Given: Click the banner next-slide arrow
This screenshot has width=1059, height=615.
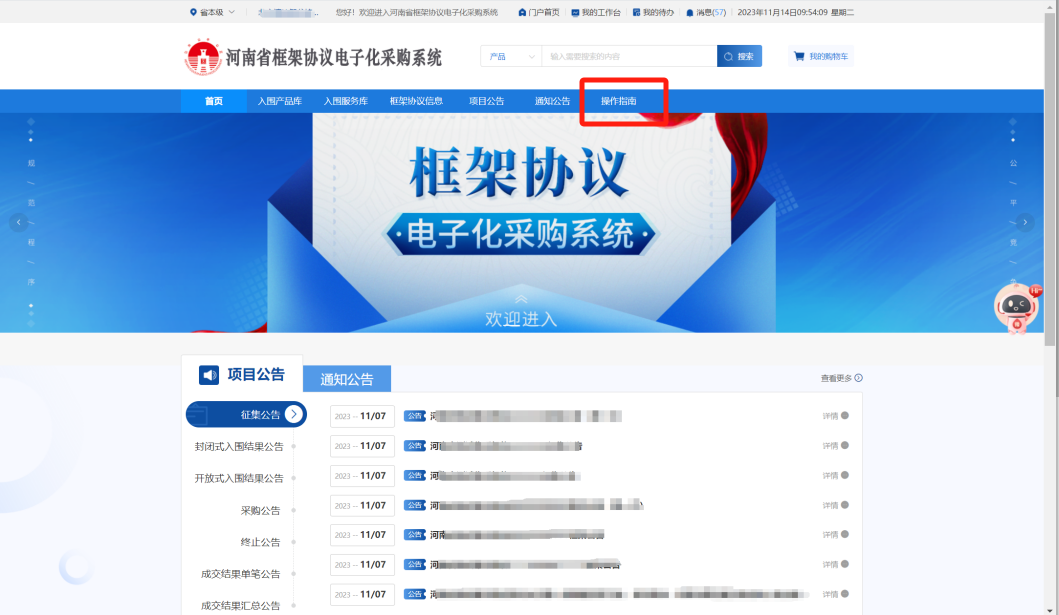Looking at the screenshot, I should click(1025, 222).
